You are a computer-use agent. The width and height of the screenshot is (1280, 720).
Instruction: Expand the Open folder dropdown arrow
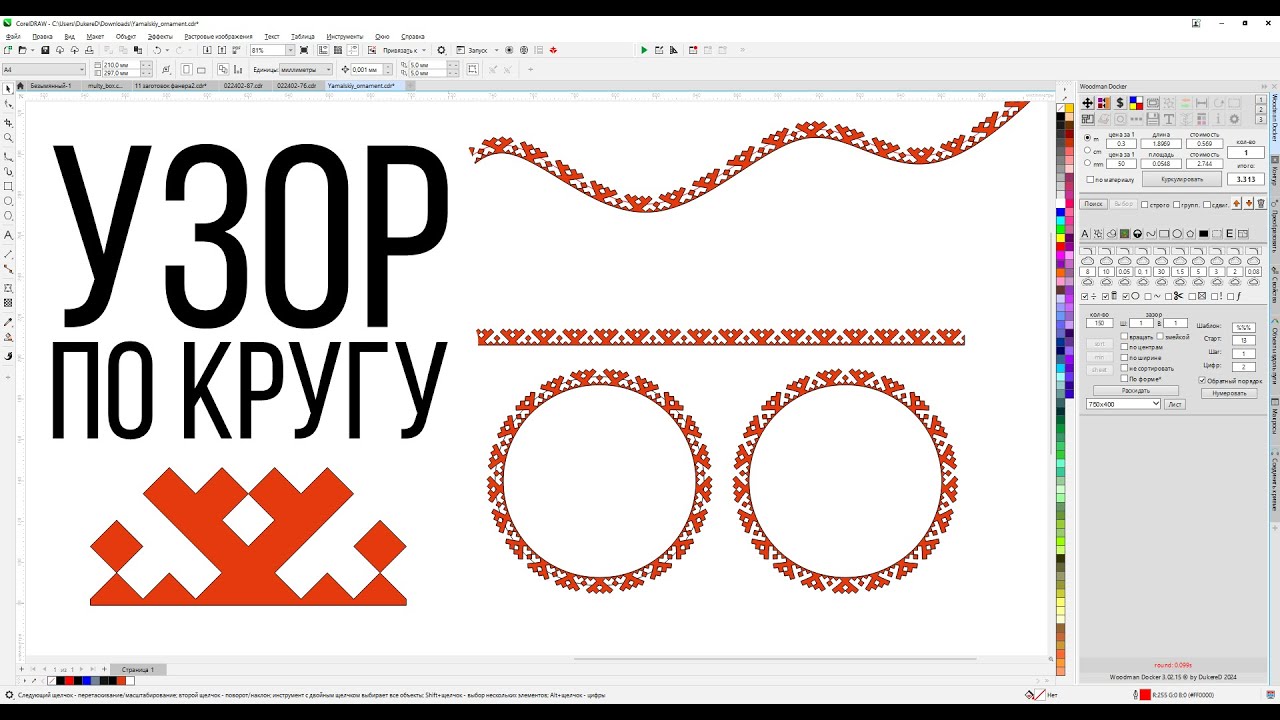coord(33,50)
